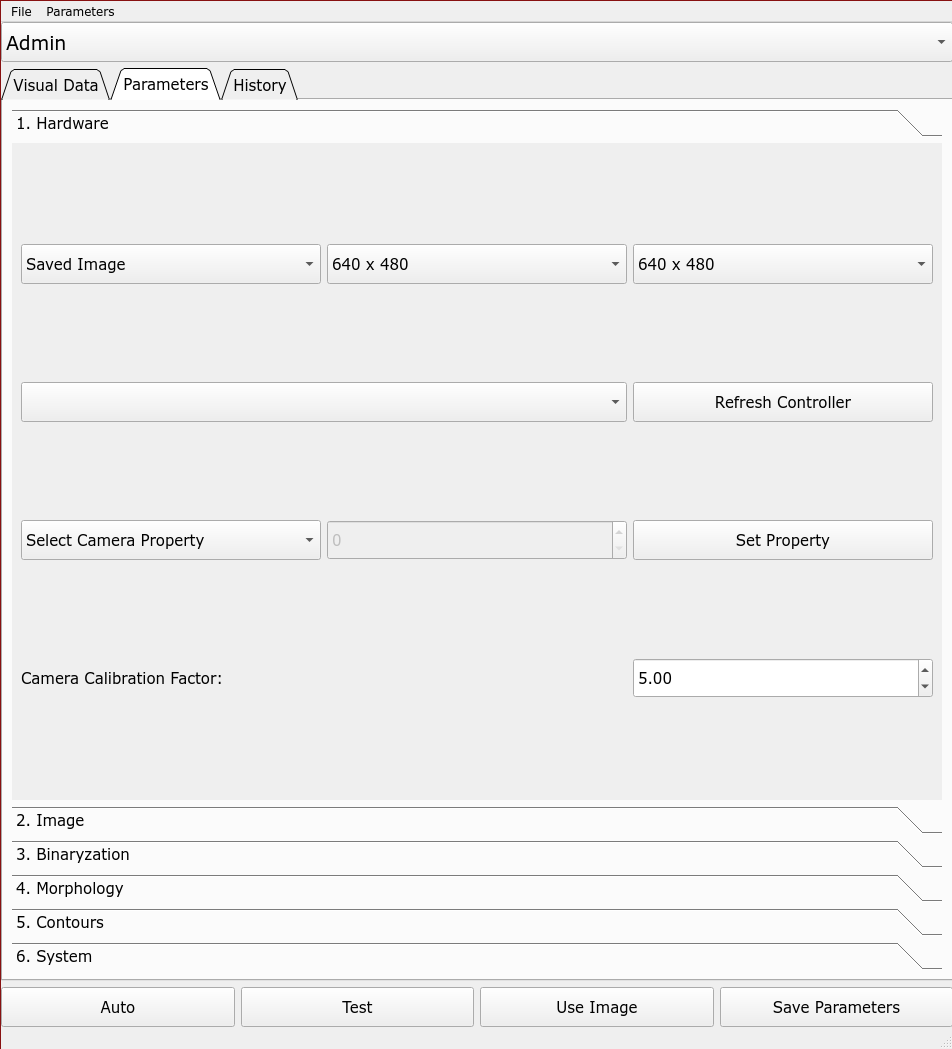The image size is (952, 1049).
Task: Open the Select Camera Property dropdown
Action: (171, 540)
